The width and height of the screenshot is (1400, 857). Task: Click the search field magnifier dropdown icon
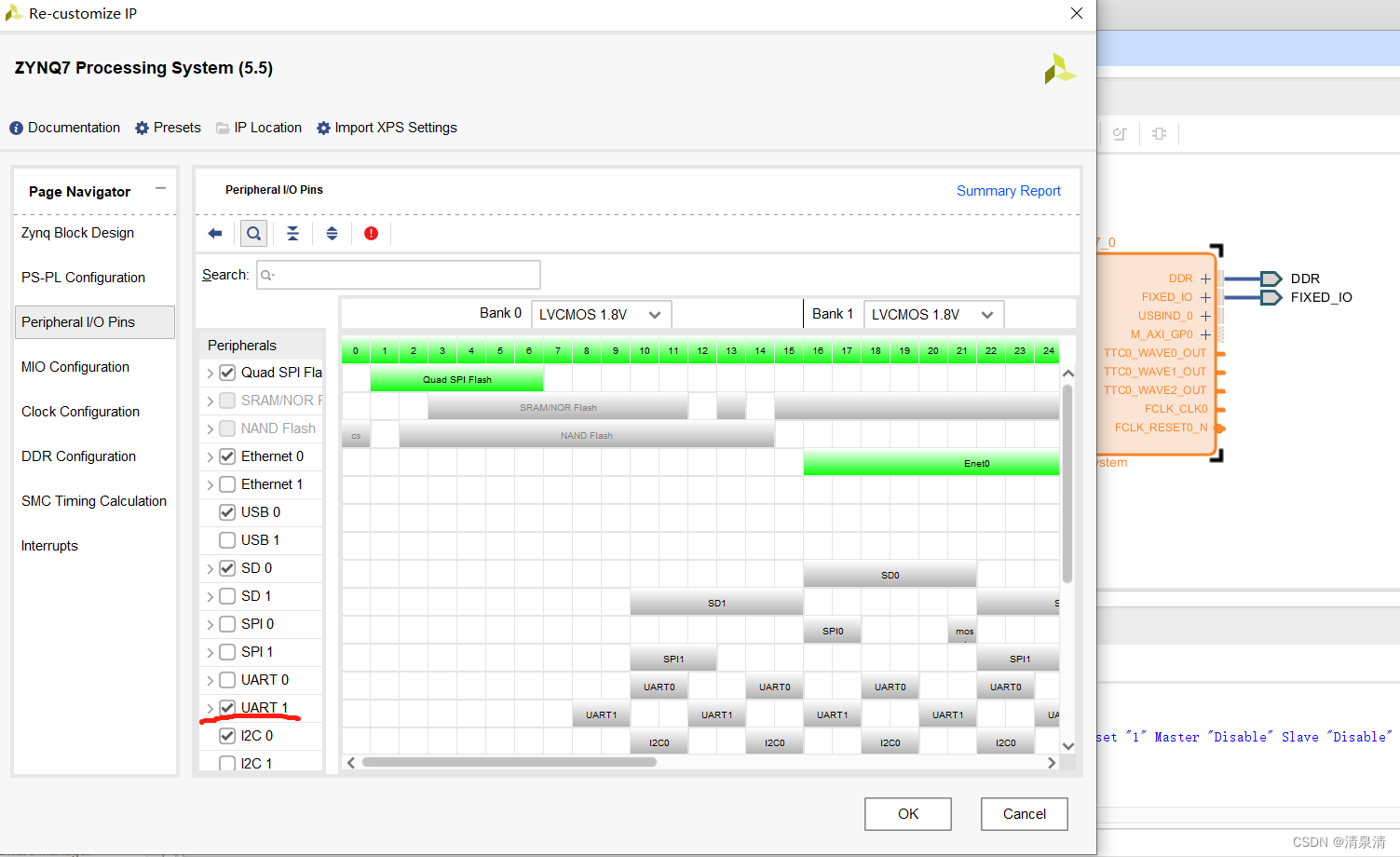(268, 275)
